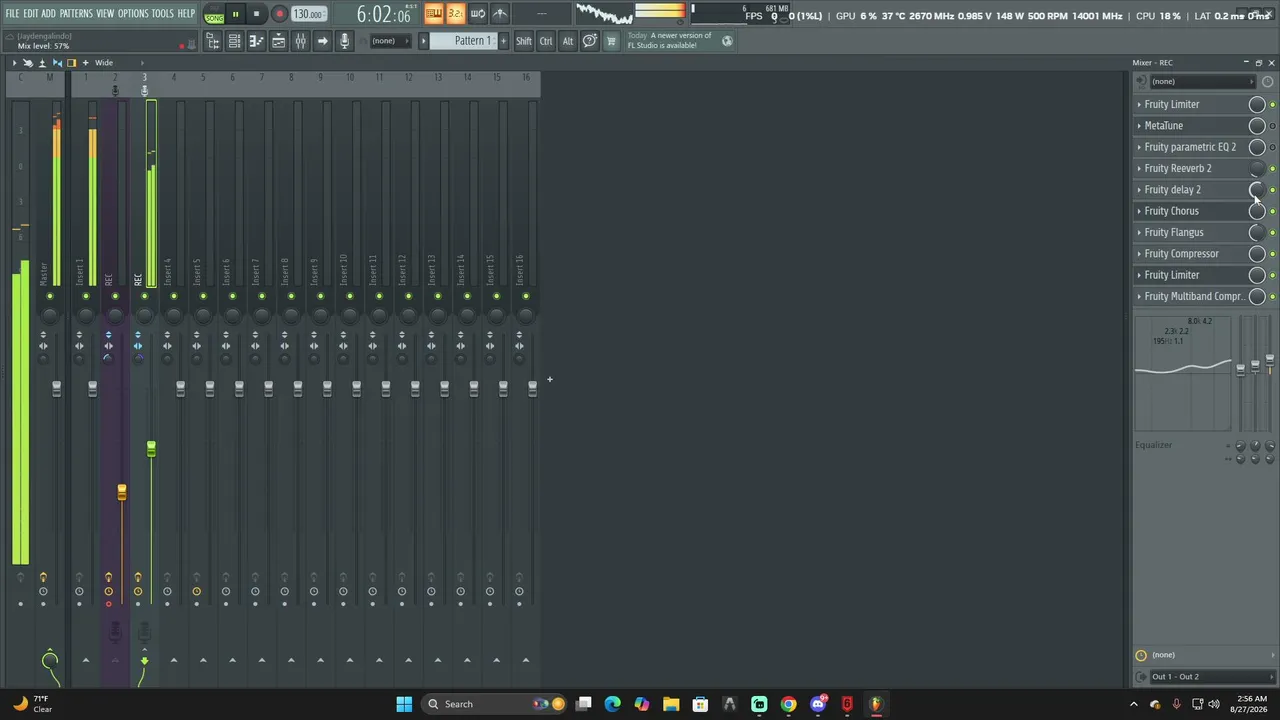
Task: Toggle Fruity Flangus enable LED
Action: (1272, 233)
